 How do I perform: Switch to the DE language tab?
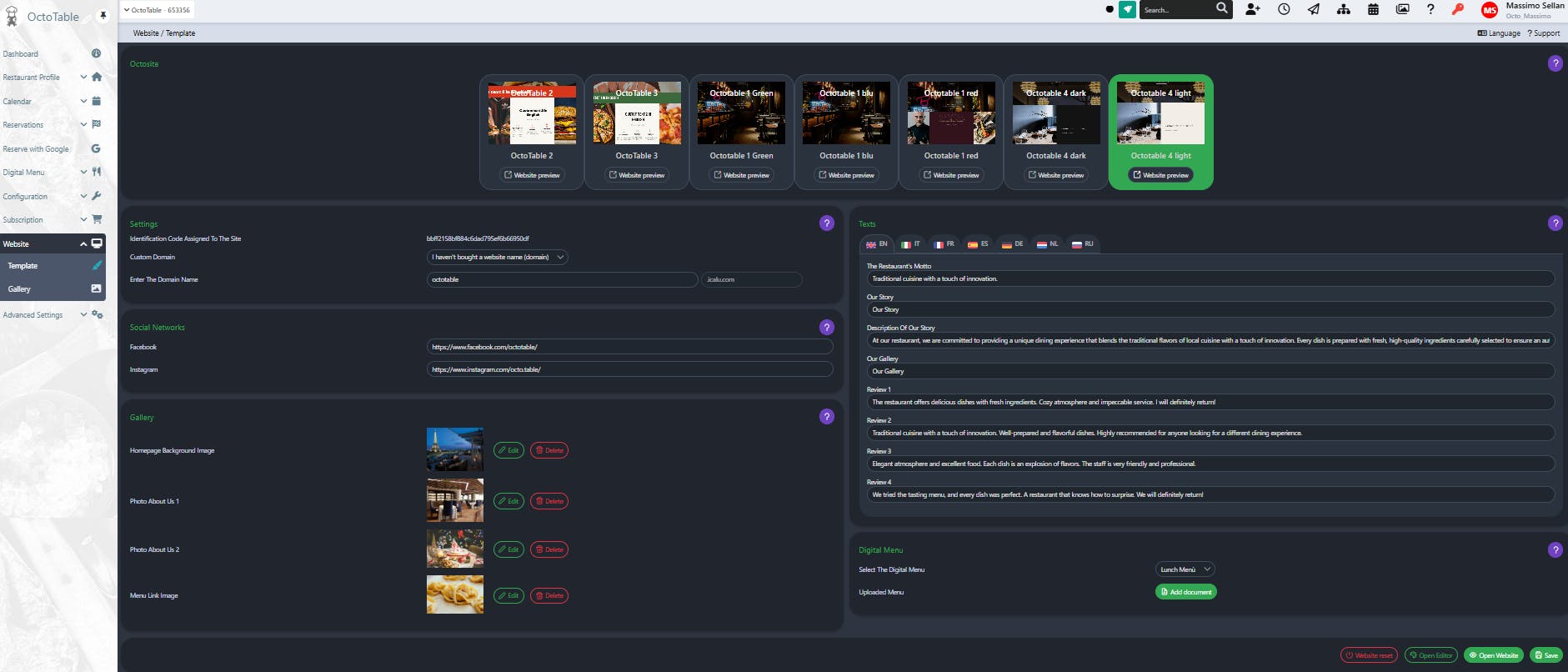coord(1012,244)
